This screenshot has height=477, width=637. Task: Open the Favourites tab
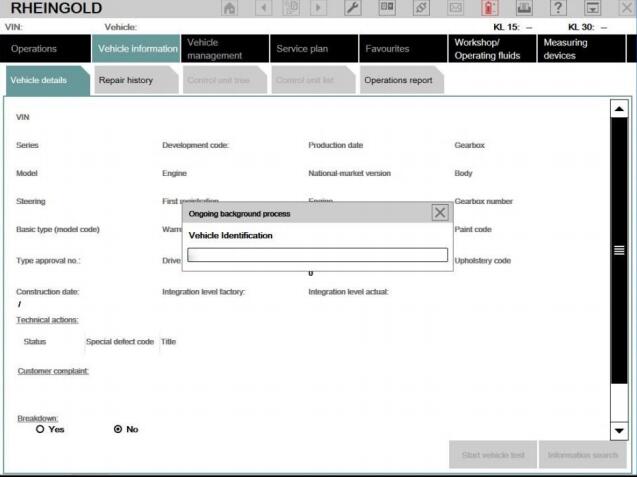tap(403, 49)
